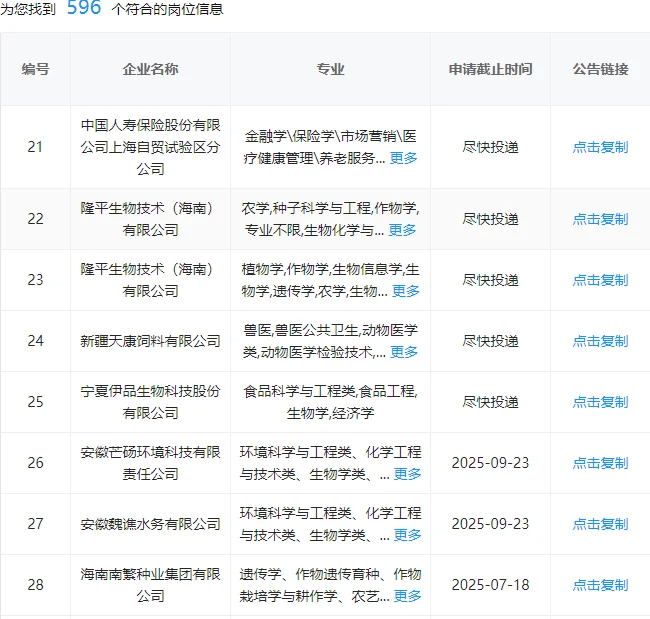Click majors text 食品科学与工程类,食品工程
650x619 pixels.
[x=330, y=391]
